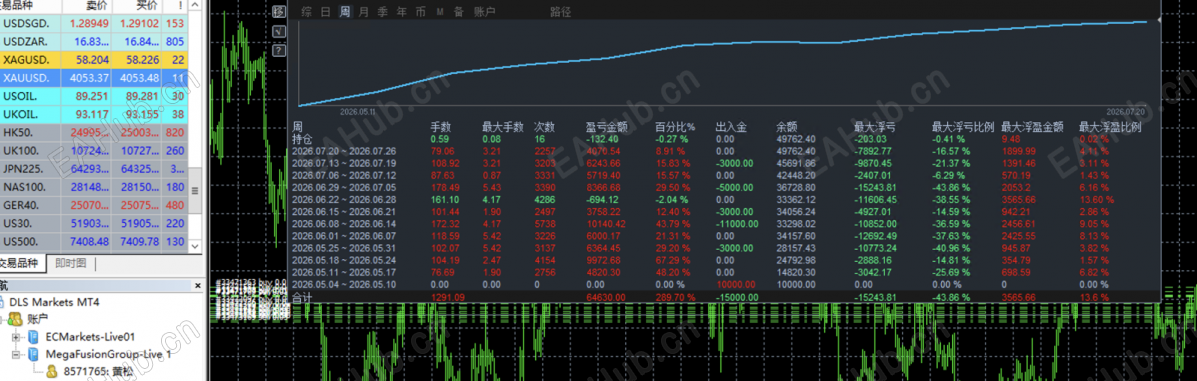The width and height of the screenshot is (1197, 381).
Task: Click XAUUSD bid price 4053.37
Action: tap(89, 78)
